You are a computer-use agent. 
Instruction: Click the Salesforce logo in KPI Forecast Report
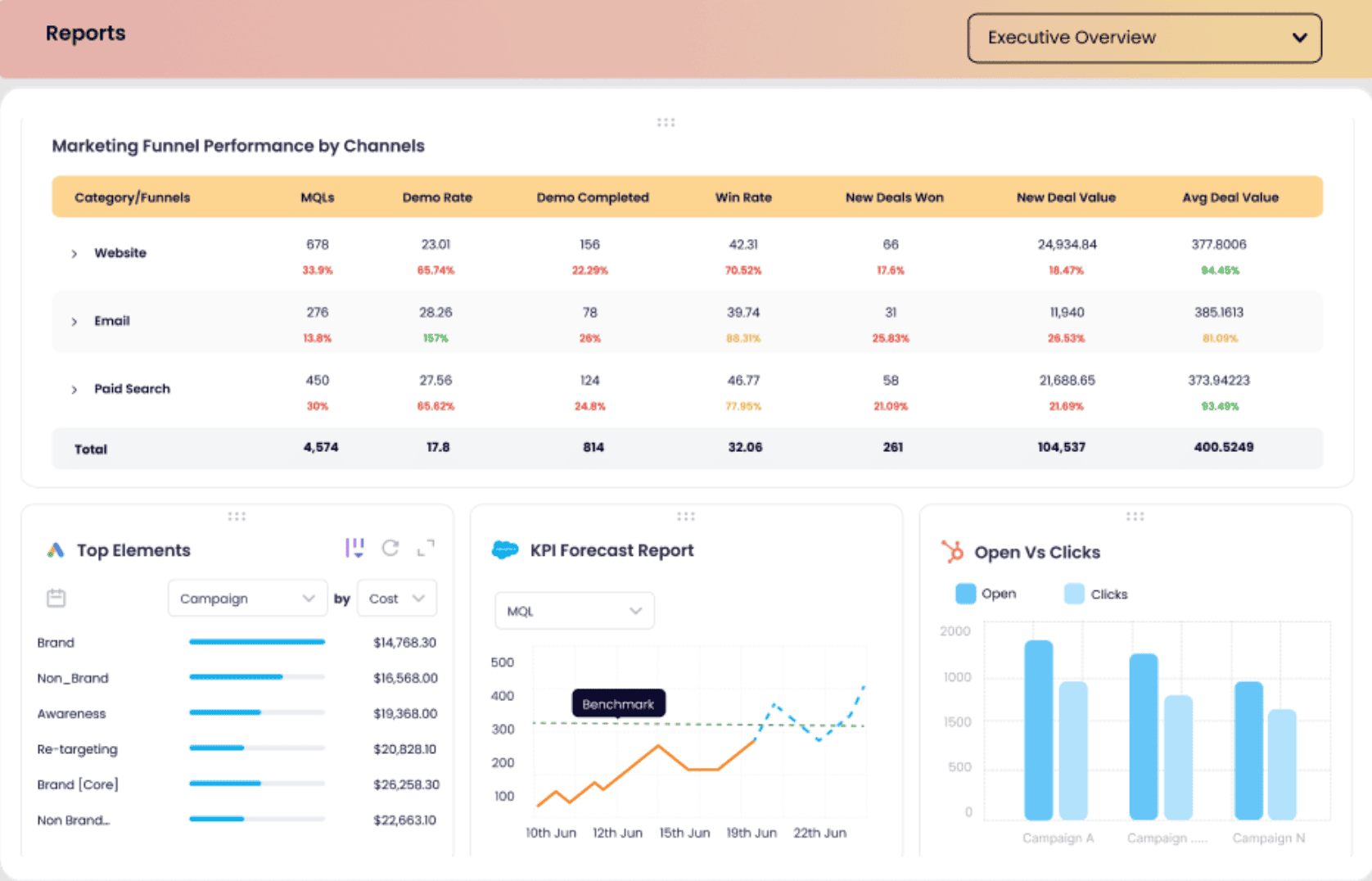pyautogui.click(x=505, y=550)
